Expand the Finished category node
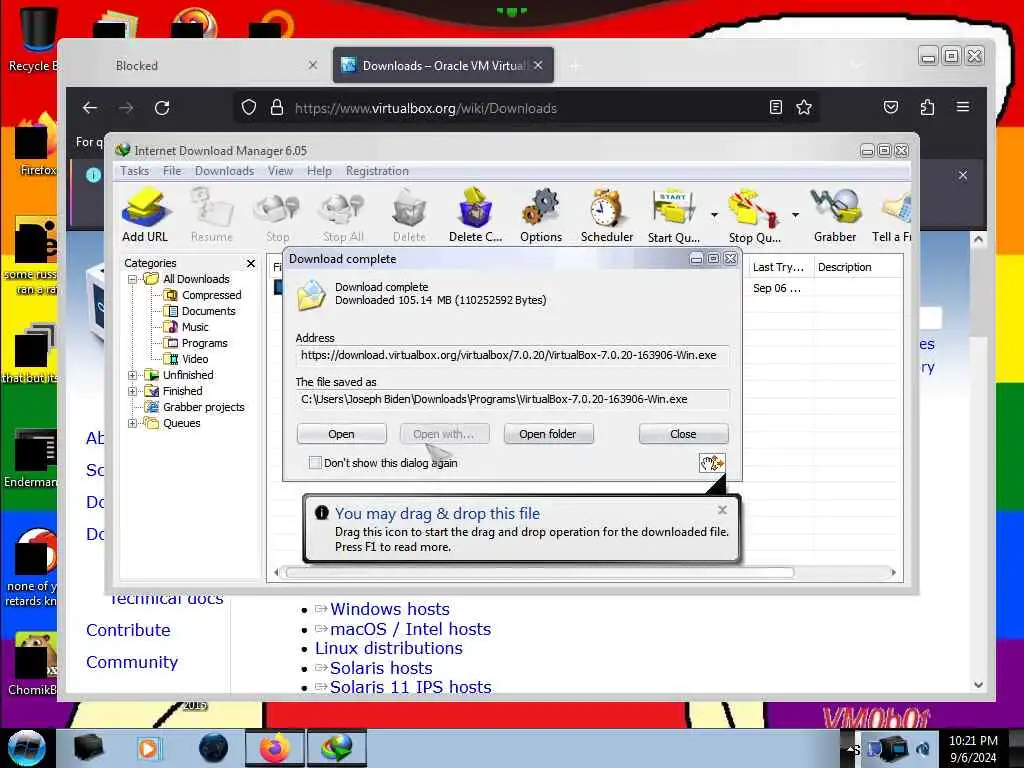Screen dimensions: 1024x768 133,391
